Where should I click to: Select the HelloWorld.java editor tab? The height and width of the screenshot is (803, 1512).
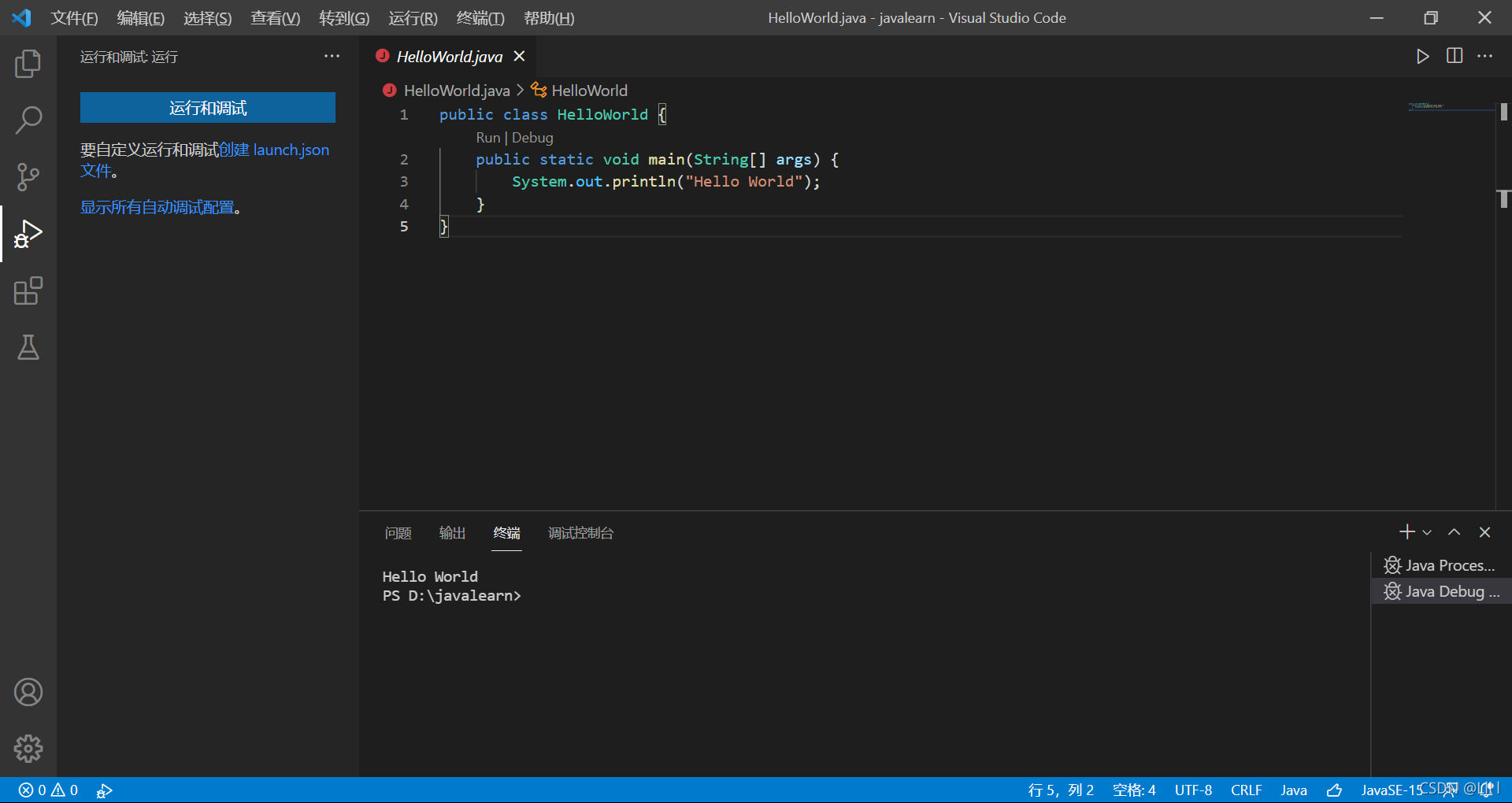click(448, 57)
